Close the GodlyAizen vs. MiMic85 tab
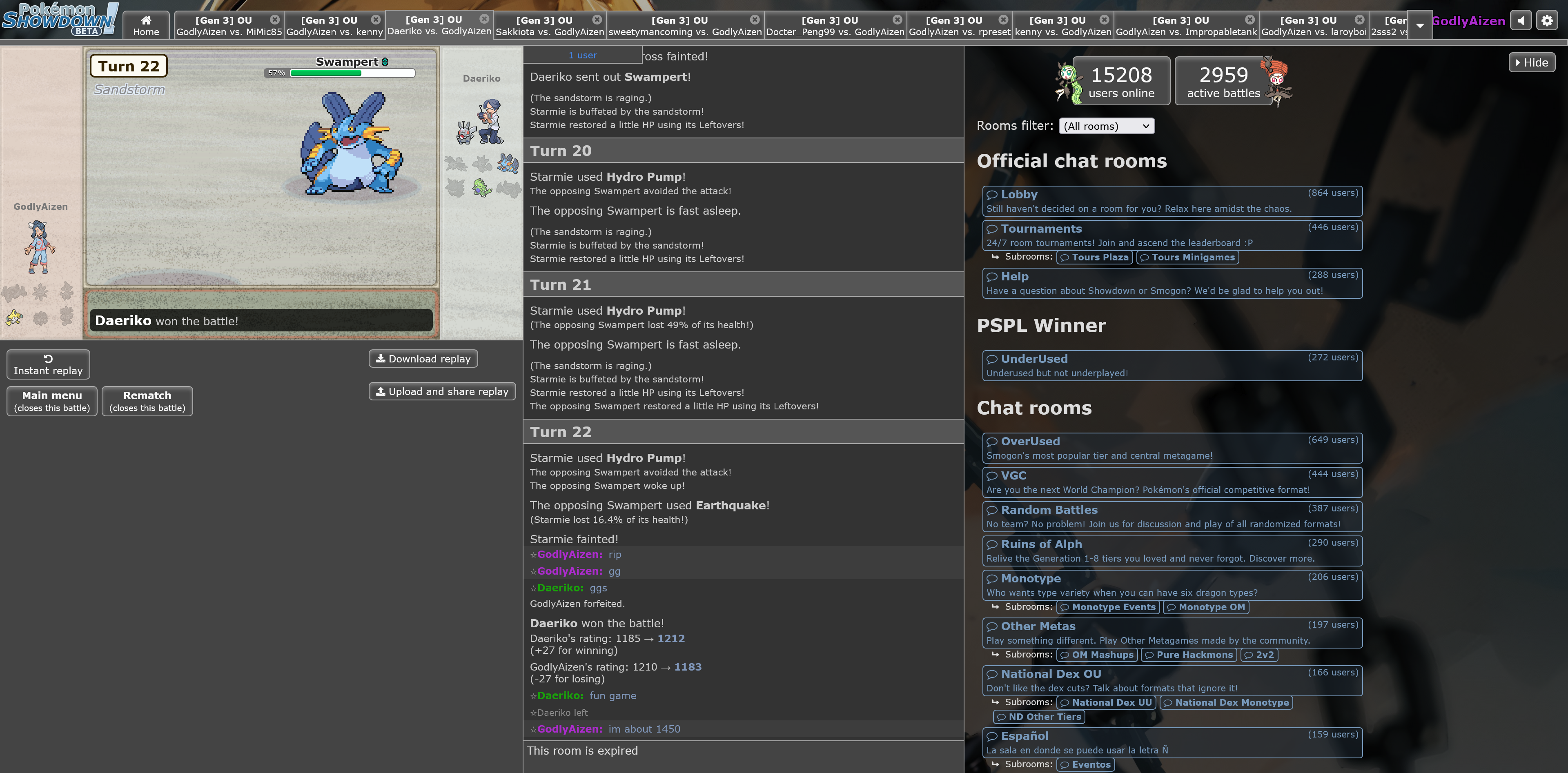This screenshot has width=1568, height=773. tap(274, 20)
